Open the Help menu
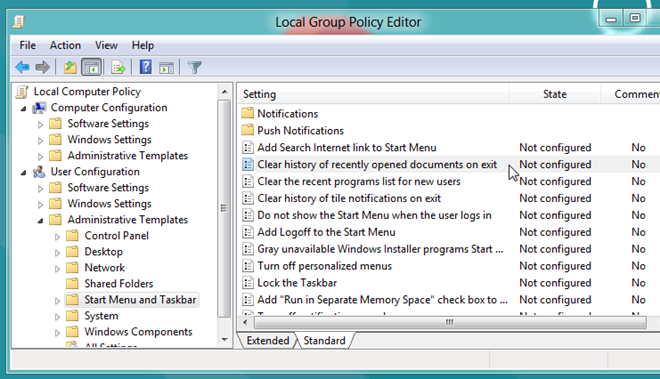This screenshot has width=660, height=379. click(143, 45)
